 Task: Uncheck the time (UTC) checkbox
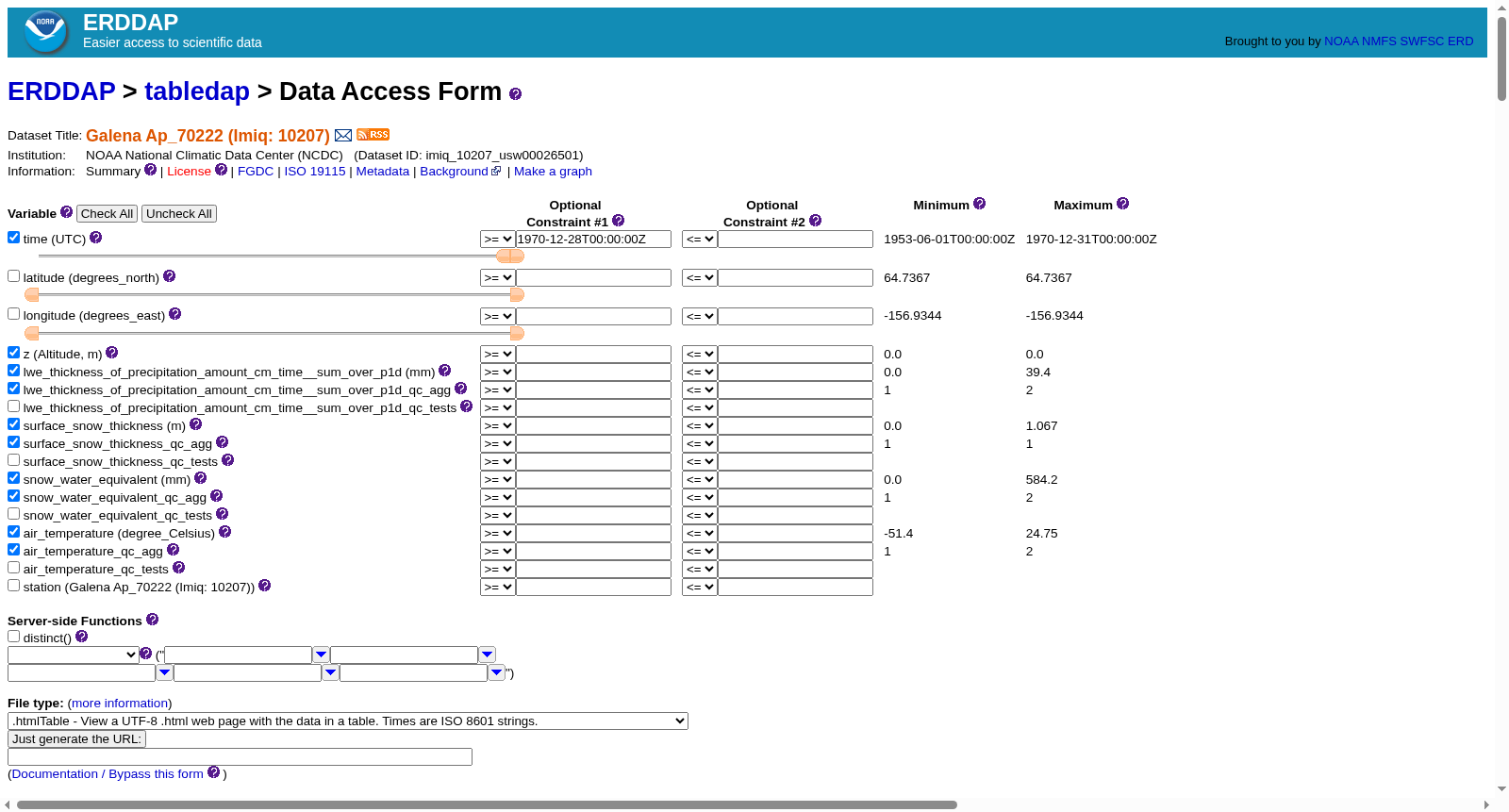13,238
